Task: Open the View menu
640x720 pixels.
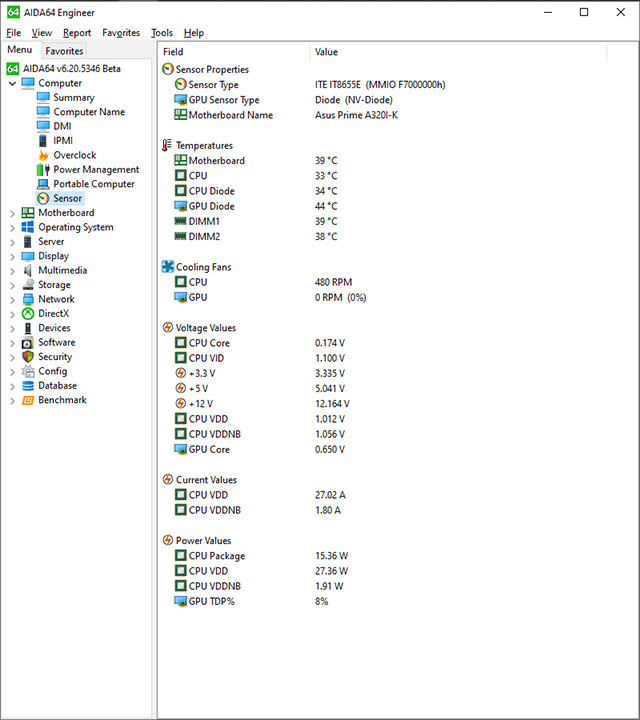Action: pos(41,33)
